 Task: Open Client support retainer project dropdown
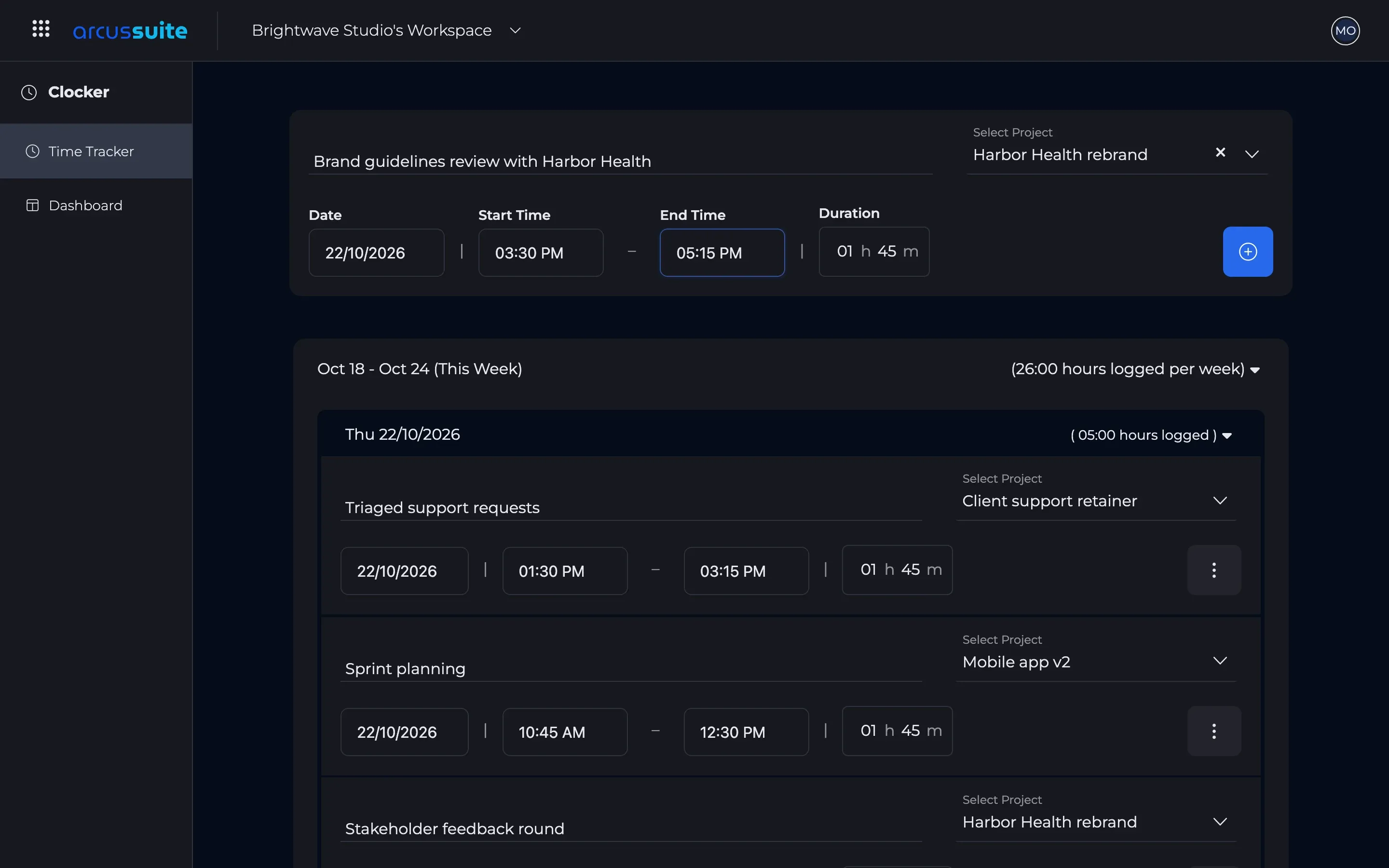click(1220, 501)
